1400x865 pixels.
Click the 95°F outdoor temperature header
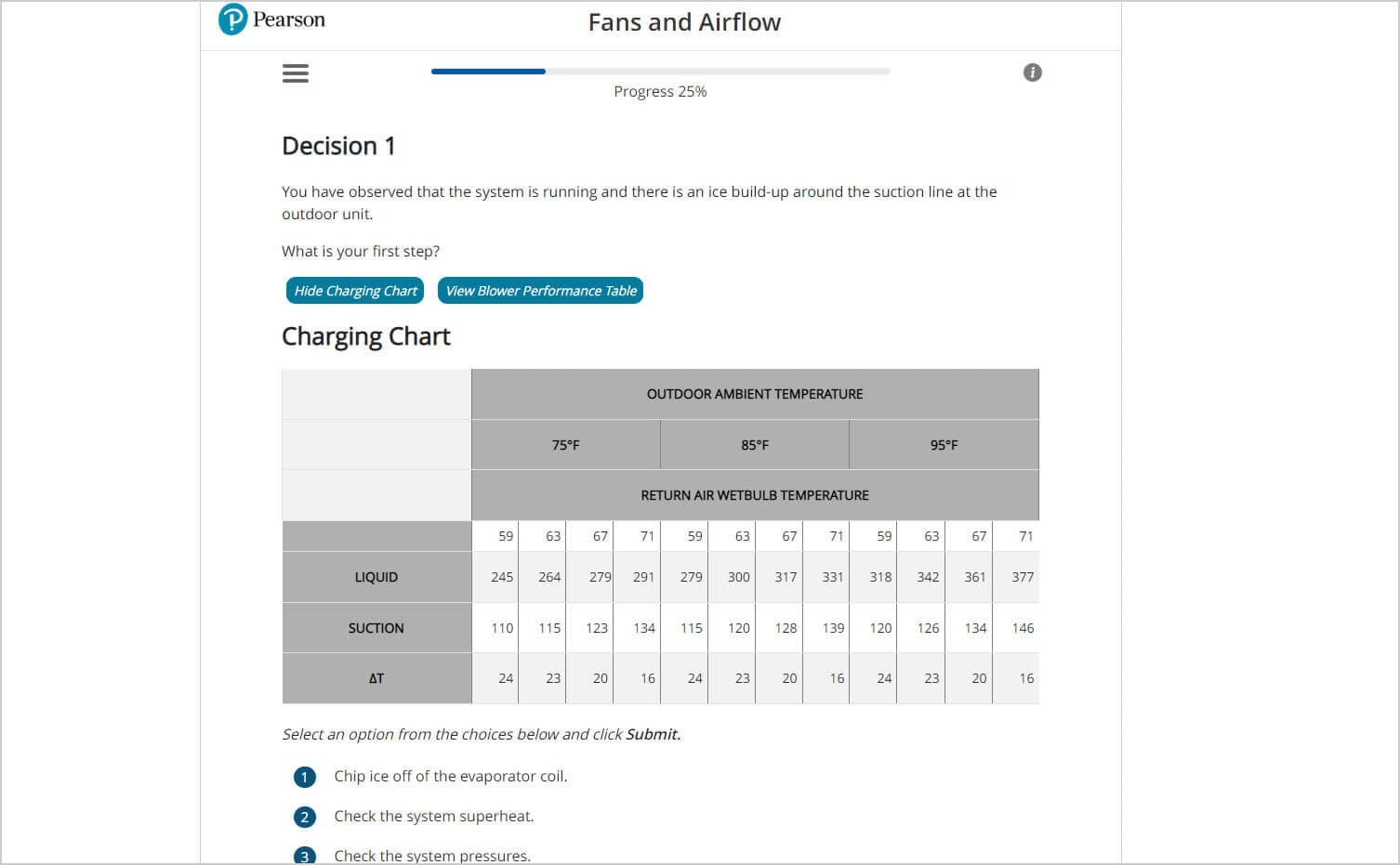944,445
